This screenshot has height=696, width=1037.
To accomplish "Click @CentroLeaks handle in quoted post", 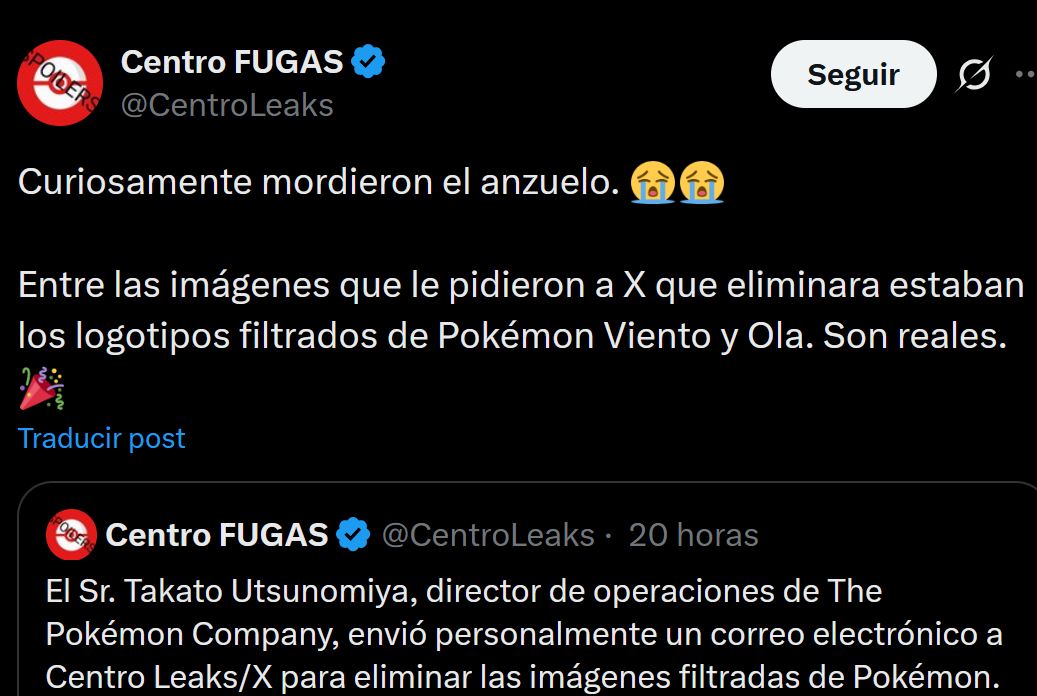I will click(488, 535).
